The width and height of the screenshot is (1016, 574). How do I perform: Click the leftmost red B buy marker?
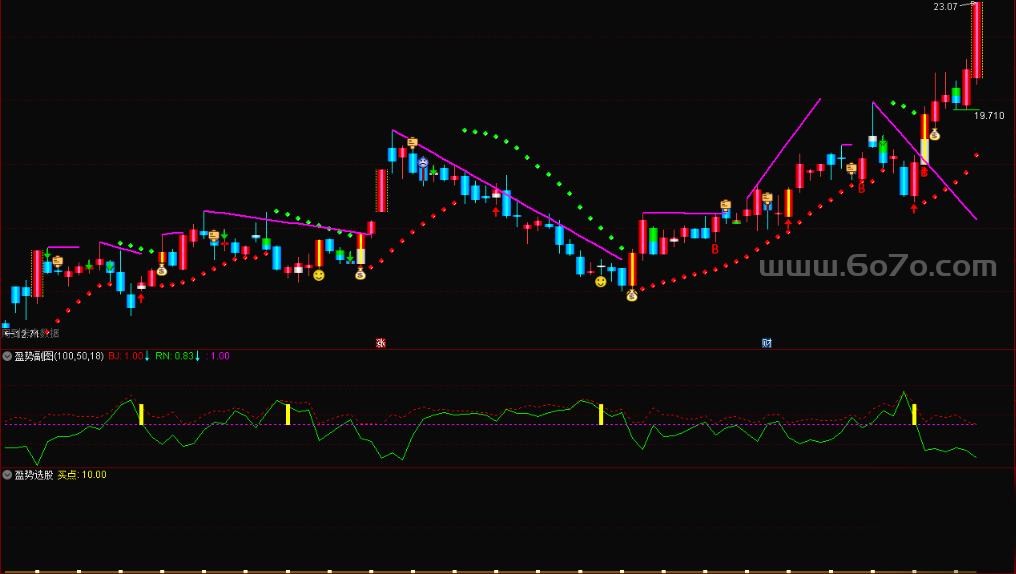click(x=715, y=249)
